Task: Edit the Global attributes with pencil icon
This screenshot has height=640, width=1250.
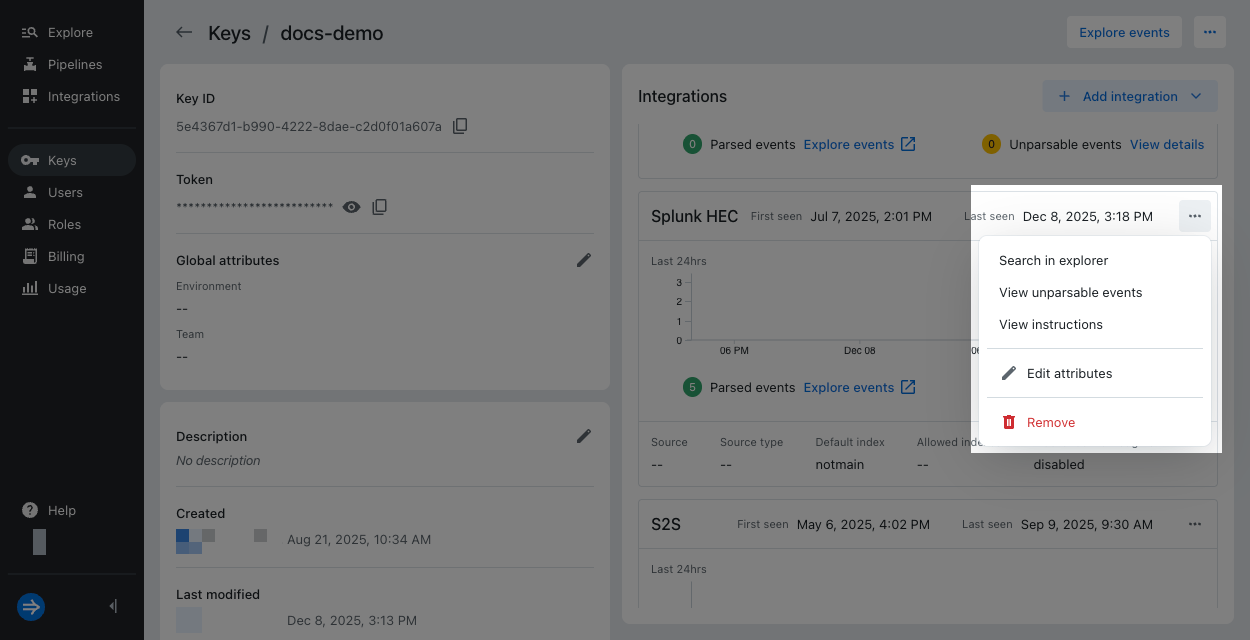Action: (x=584, y=260)
